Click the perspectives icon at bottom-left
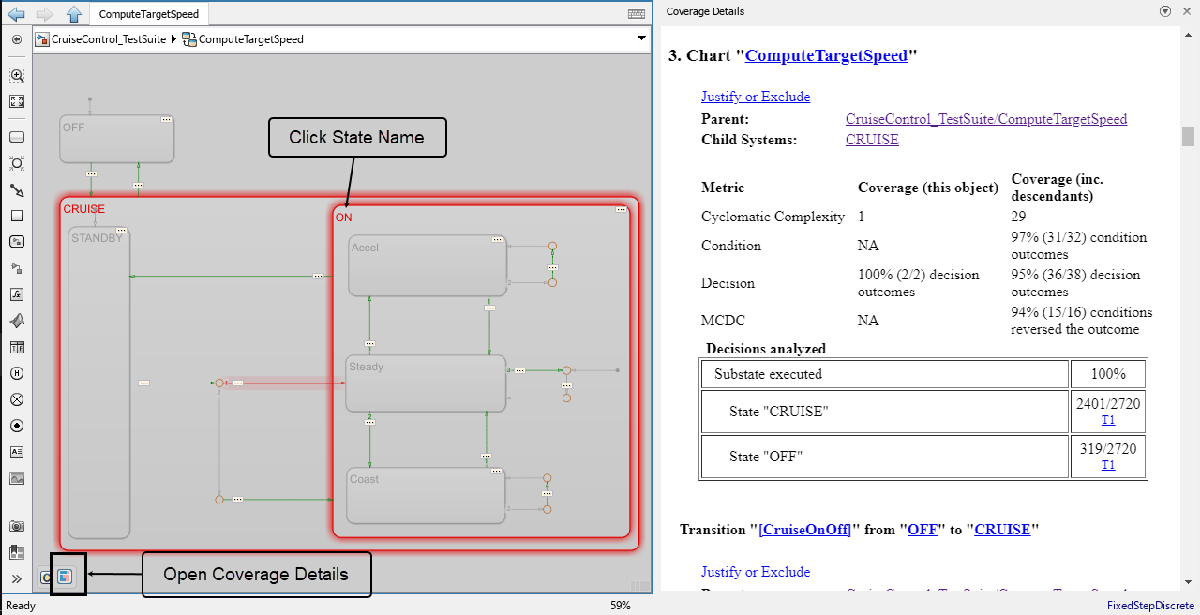Screen dimensions: 1200x615 (x=46, y=576)
